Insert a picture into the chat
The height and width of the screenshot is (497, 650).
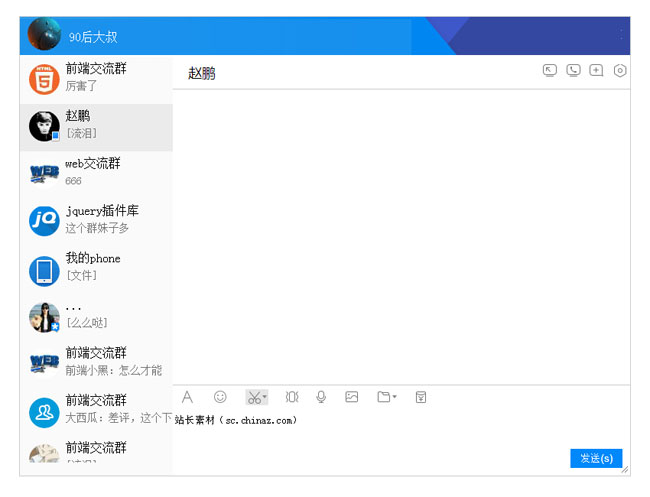(352, 397)
